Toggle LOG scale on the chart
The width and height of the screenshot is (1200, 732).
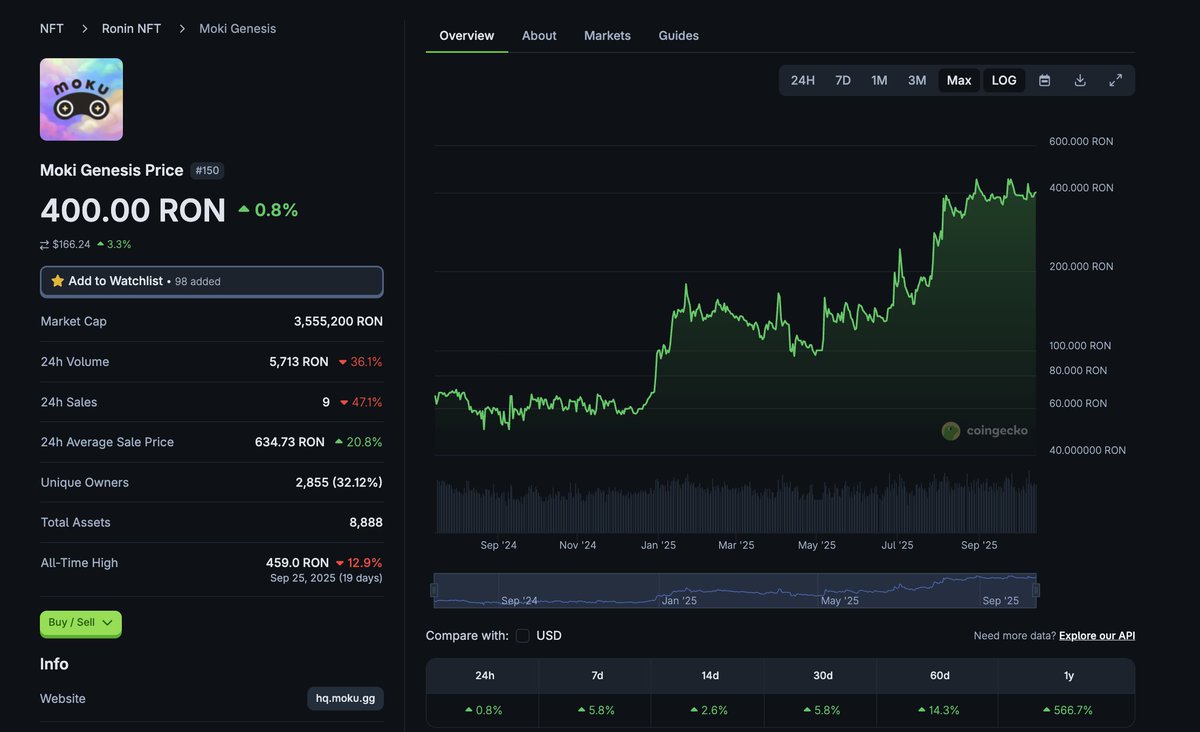(x=1003, y=80)
